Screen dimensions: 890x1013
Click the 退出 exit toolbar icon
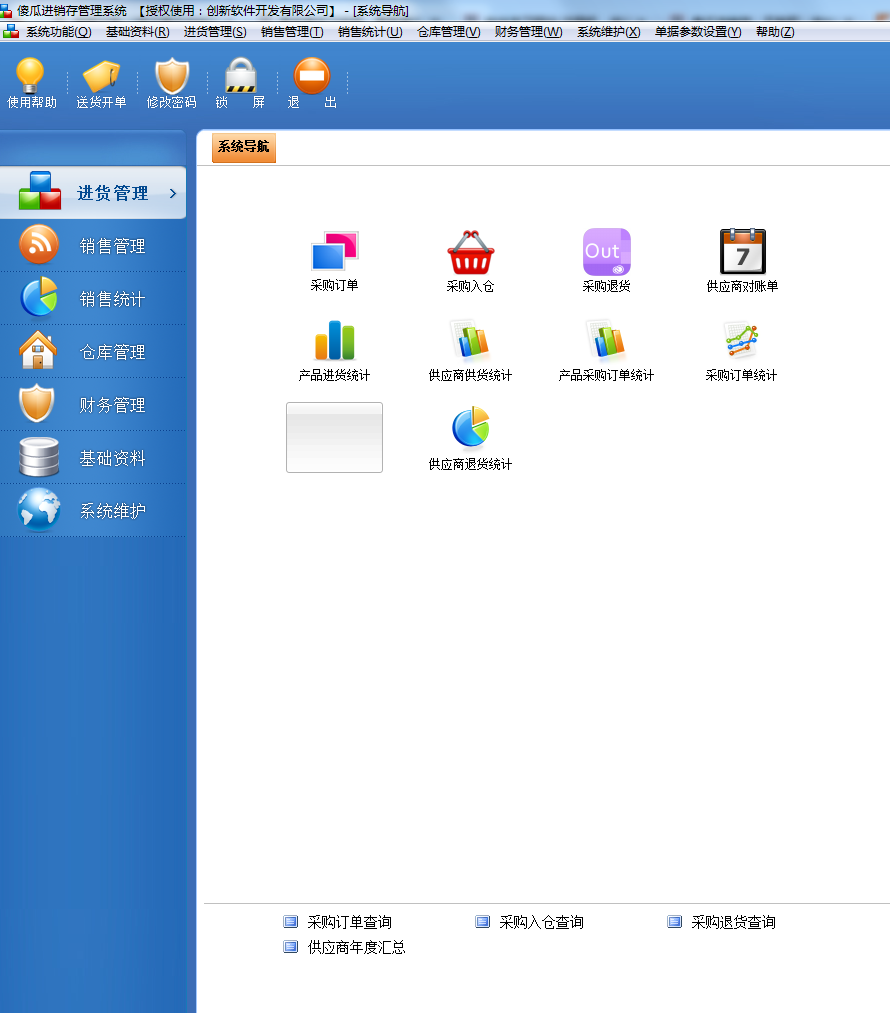(312, 77)
